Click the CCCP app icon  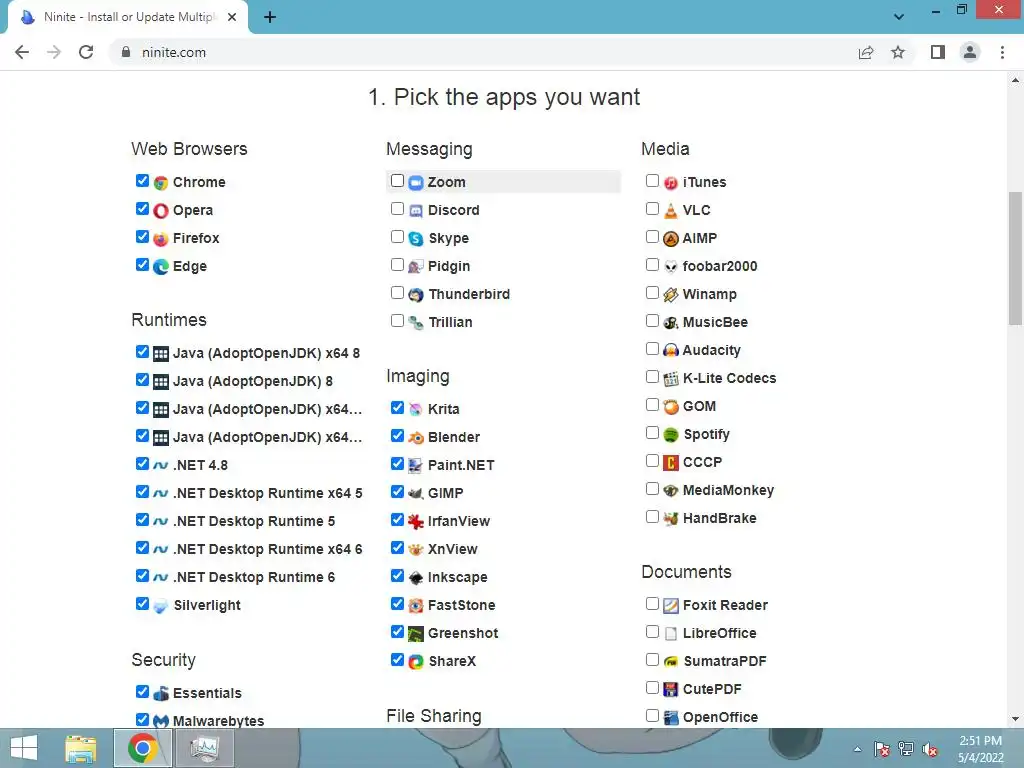click(671, 463)
